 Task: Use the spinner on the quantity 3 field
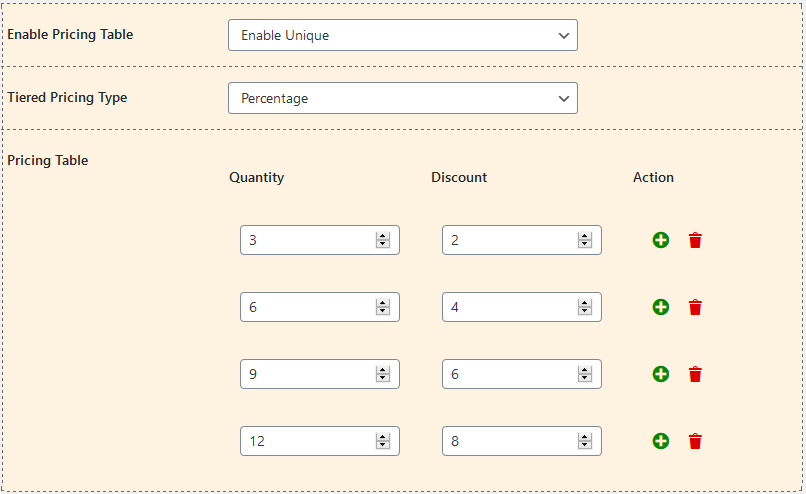coord(383,240)
